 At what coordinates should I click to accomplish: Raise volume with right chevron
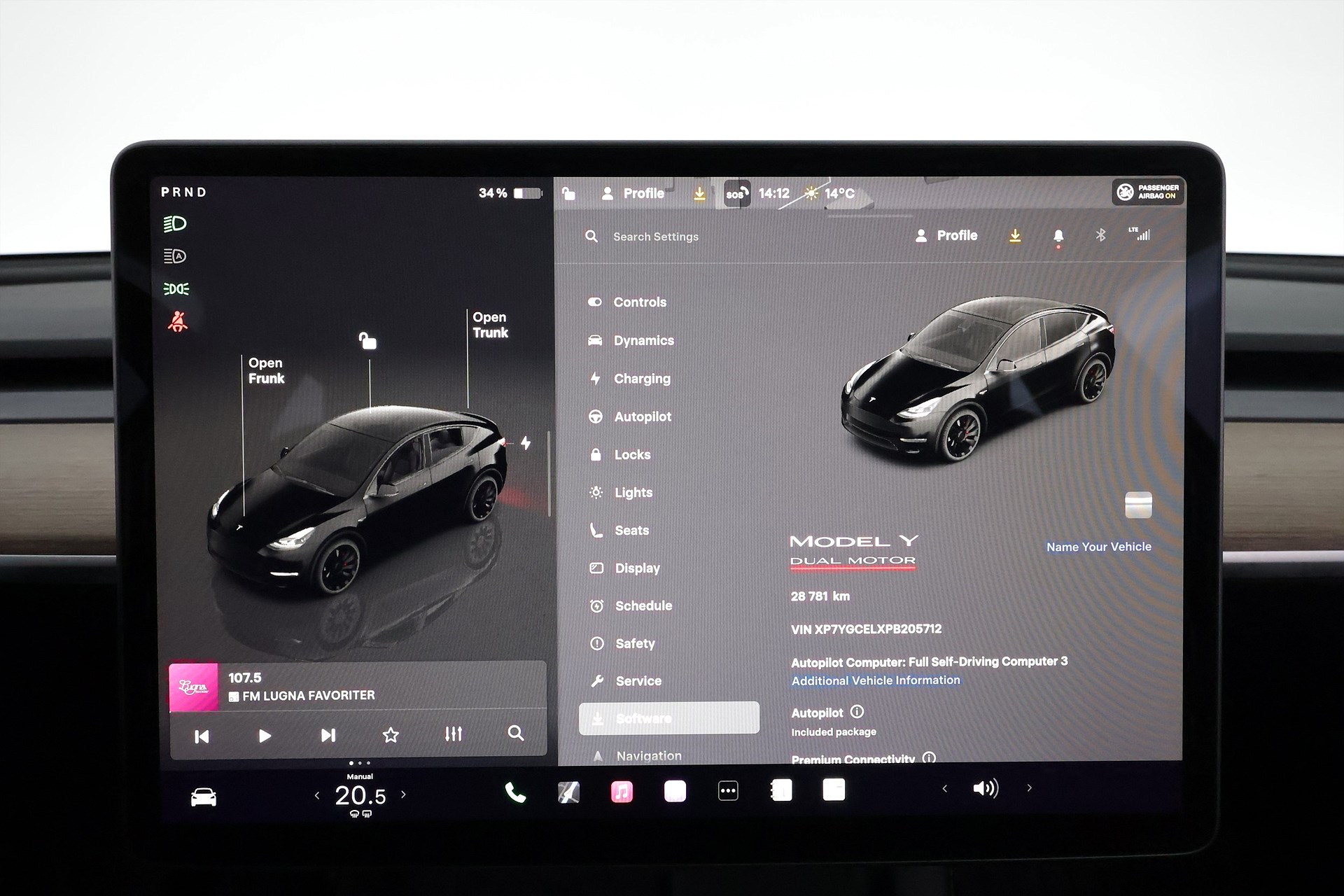(1029, 788)
